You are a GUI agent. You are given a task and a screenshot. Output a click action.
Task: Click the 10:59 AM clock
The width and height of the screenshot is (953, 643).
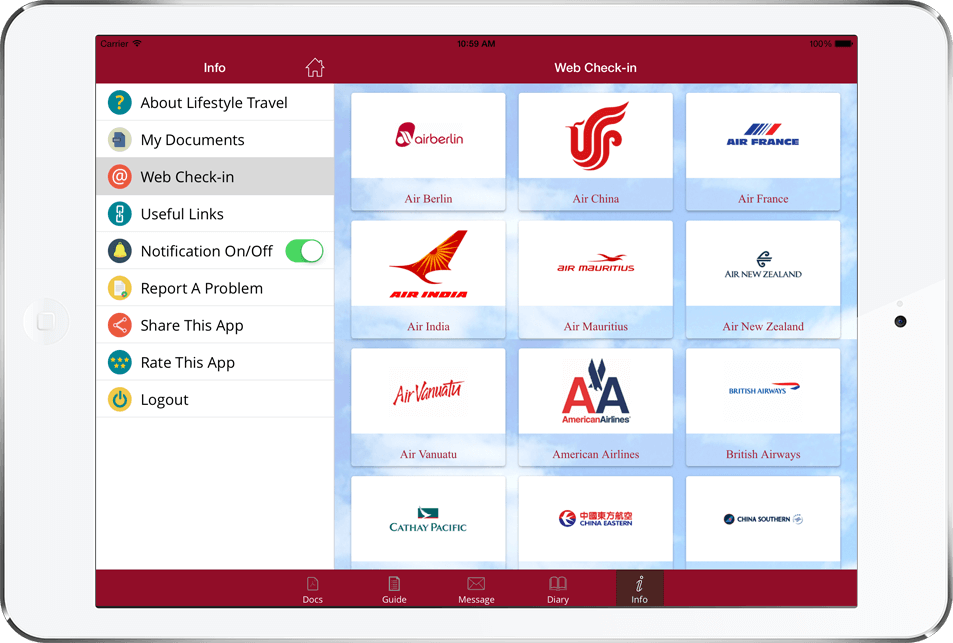(x=476, y=44)
